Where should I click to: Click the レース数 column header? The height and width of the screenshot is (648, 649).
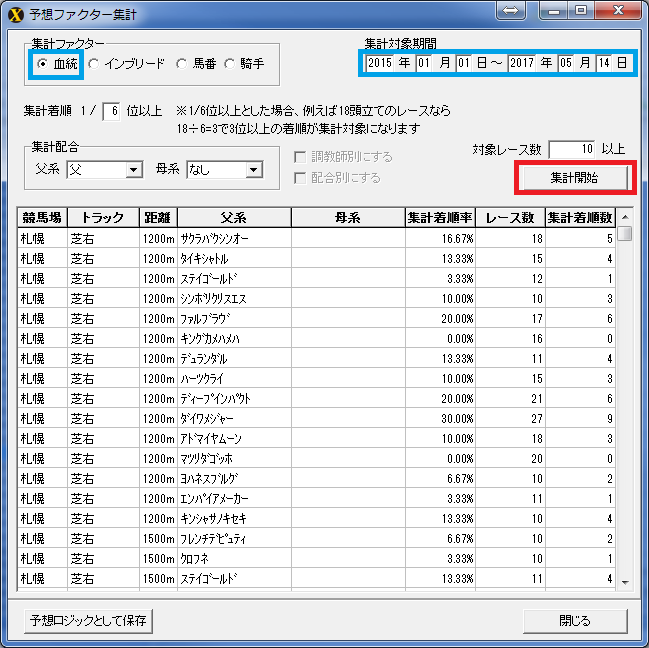(510, 218)
